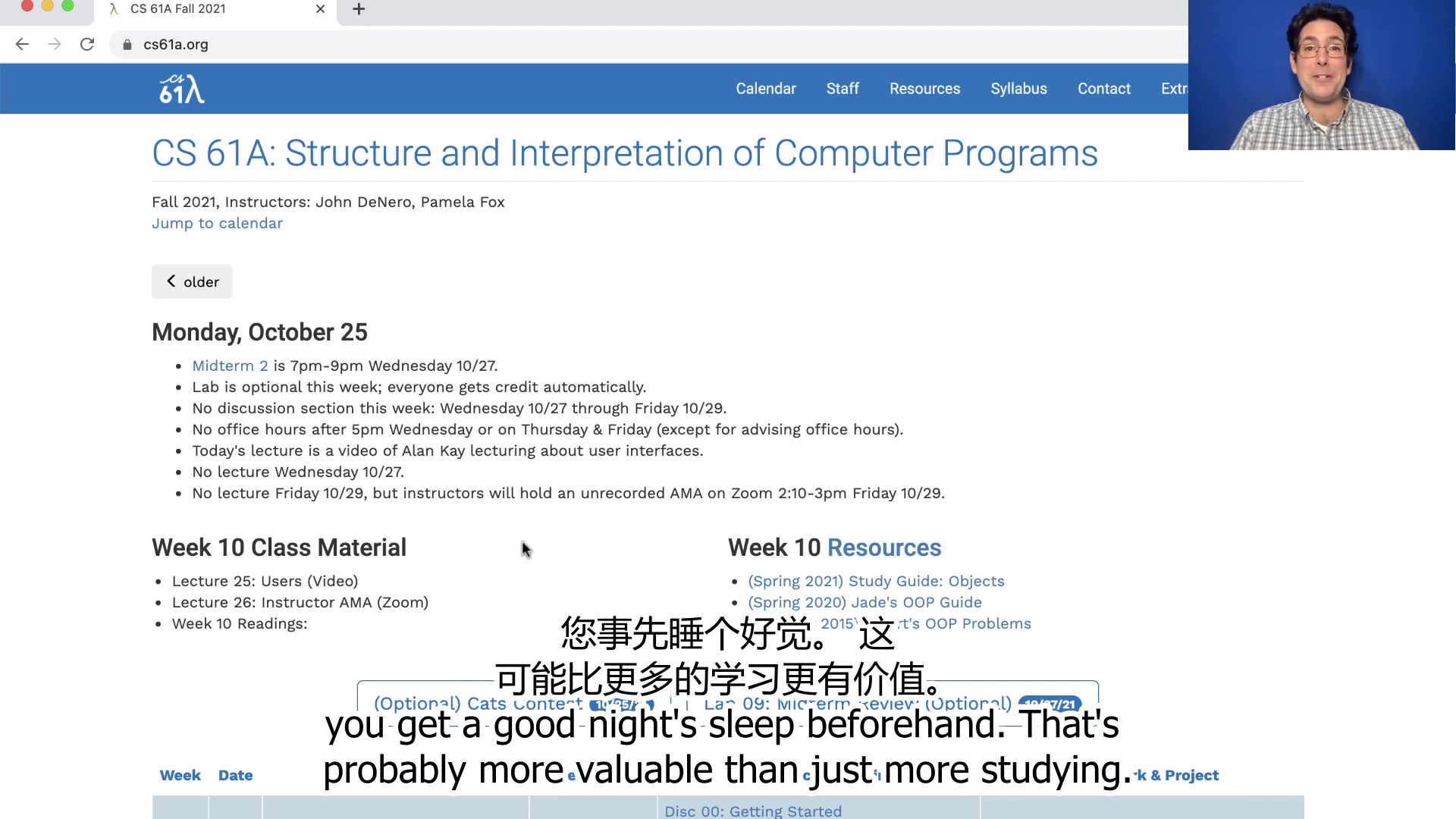Click the new tab plus button

358,9
